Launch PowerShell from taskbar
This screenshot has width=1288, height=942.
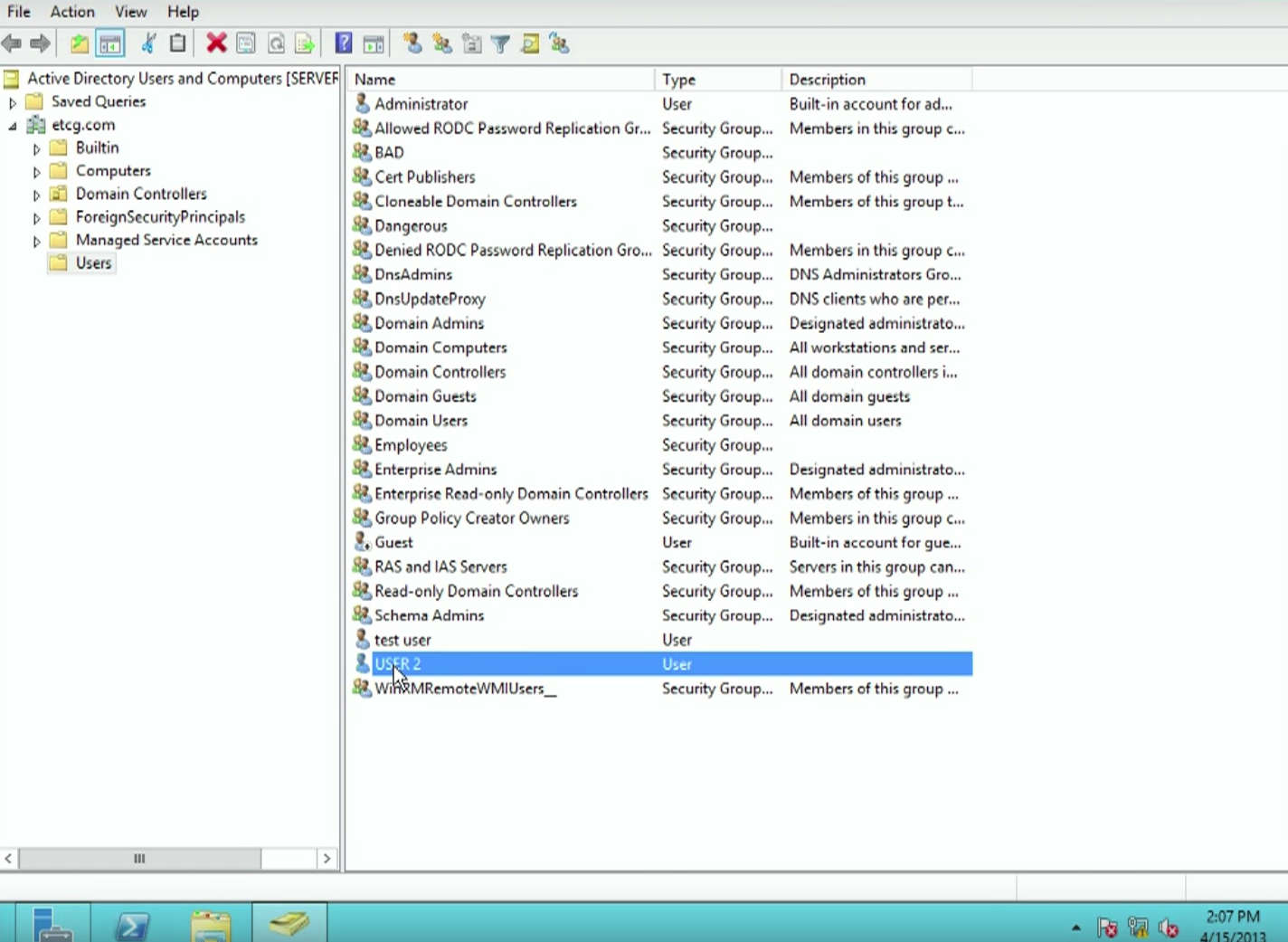click(x=132, y=924)
